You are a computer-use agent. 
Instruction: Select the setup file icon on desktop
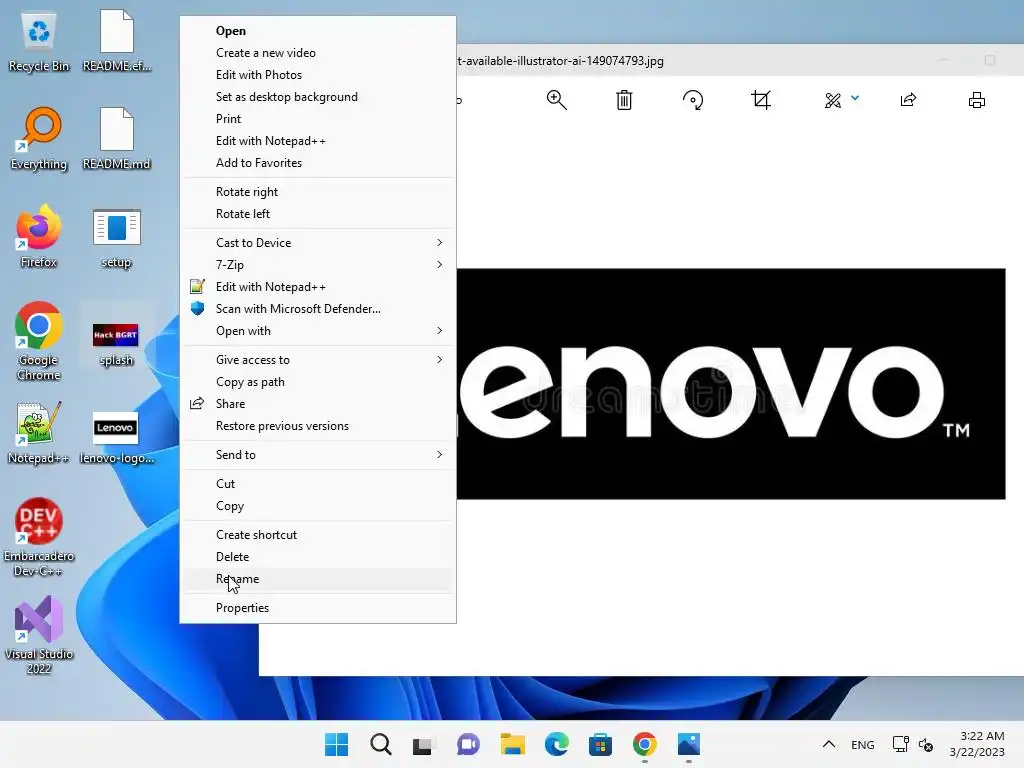click(x=117, y=238)
